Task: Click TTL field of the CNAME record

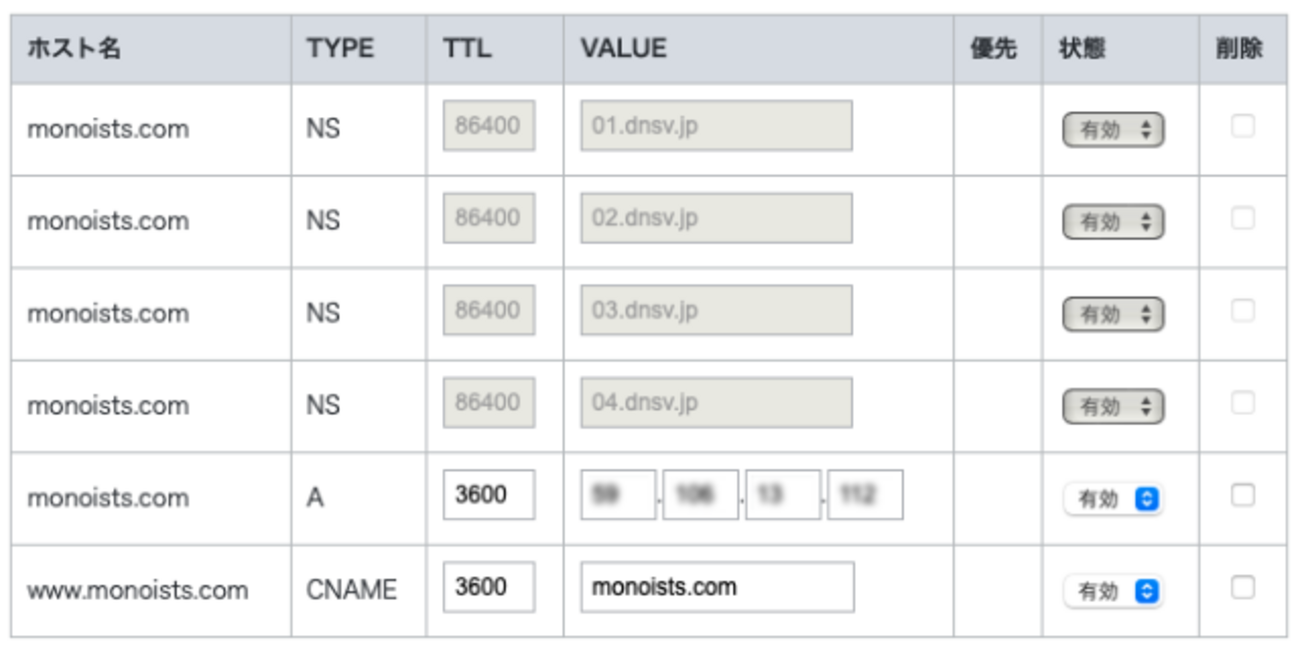Action: pos(489,587)
